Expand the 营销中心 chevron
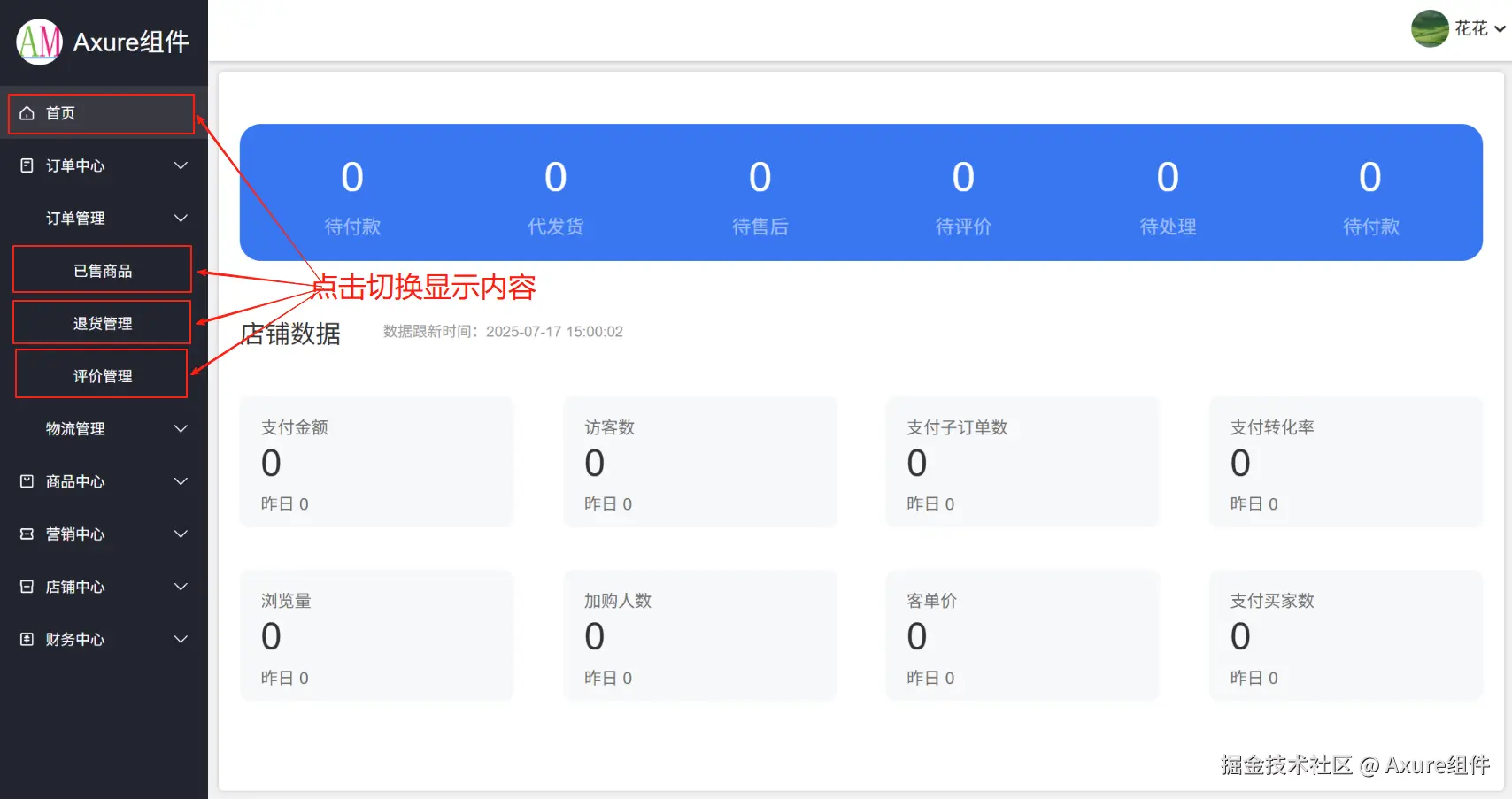The height and width of the screenshot is (799, 1512). (x=181, y=534)
